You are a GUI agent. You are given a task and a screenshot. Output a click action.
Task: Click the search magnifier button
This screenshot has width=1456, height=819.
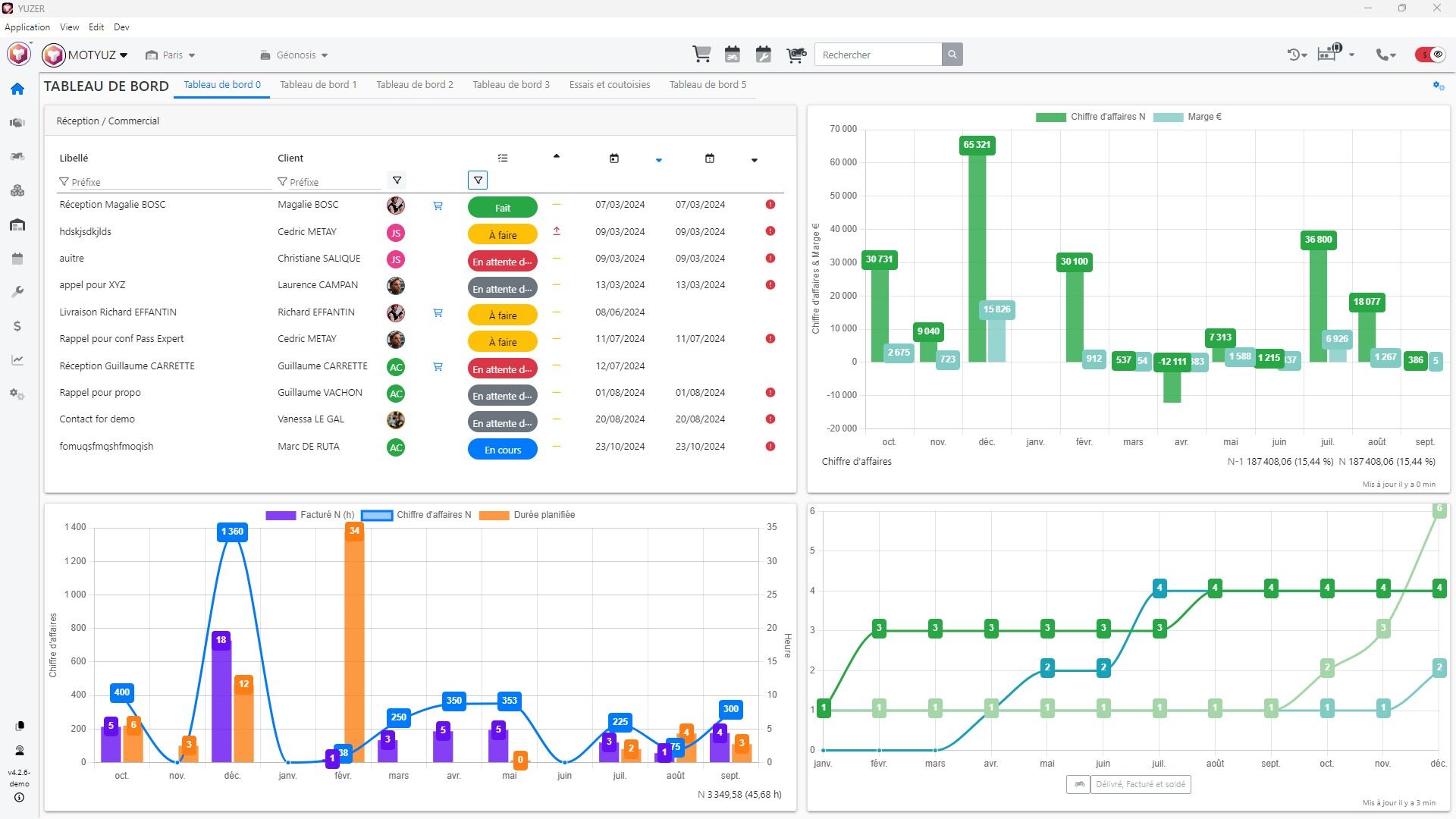tap(952, 55)
